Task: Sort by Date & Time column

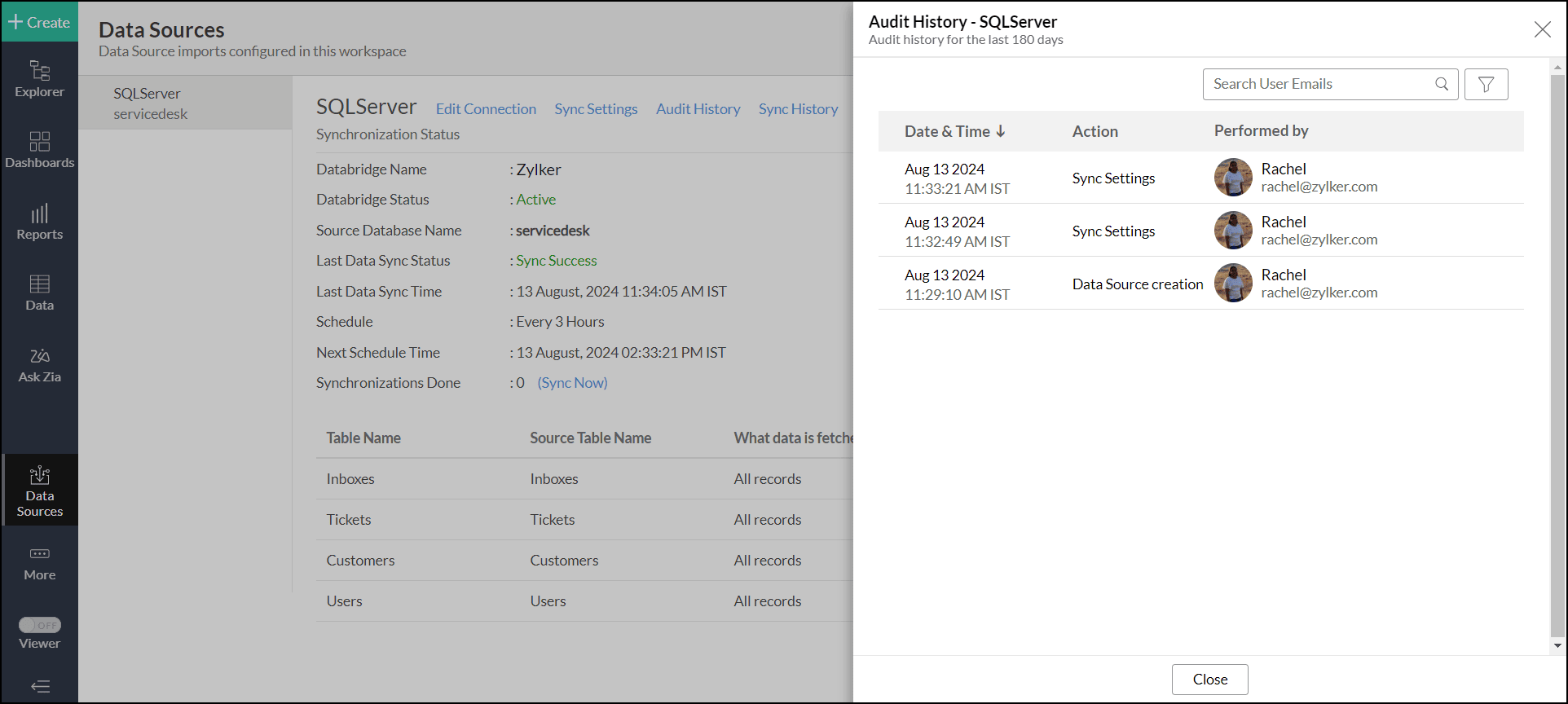Action: (x=955, y=131)
